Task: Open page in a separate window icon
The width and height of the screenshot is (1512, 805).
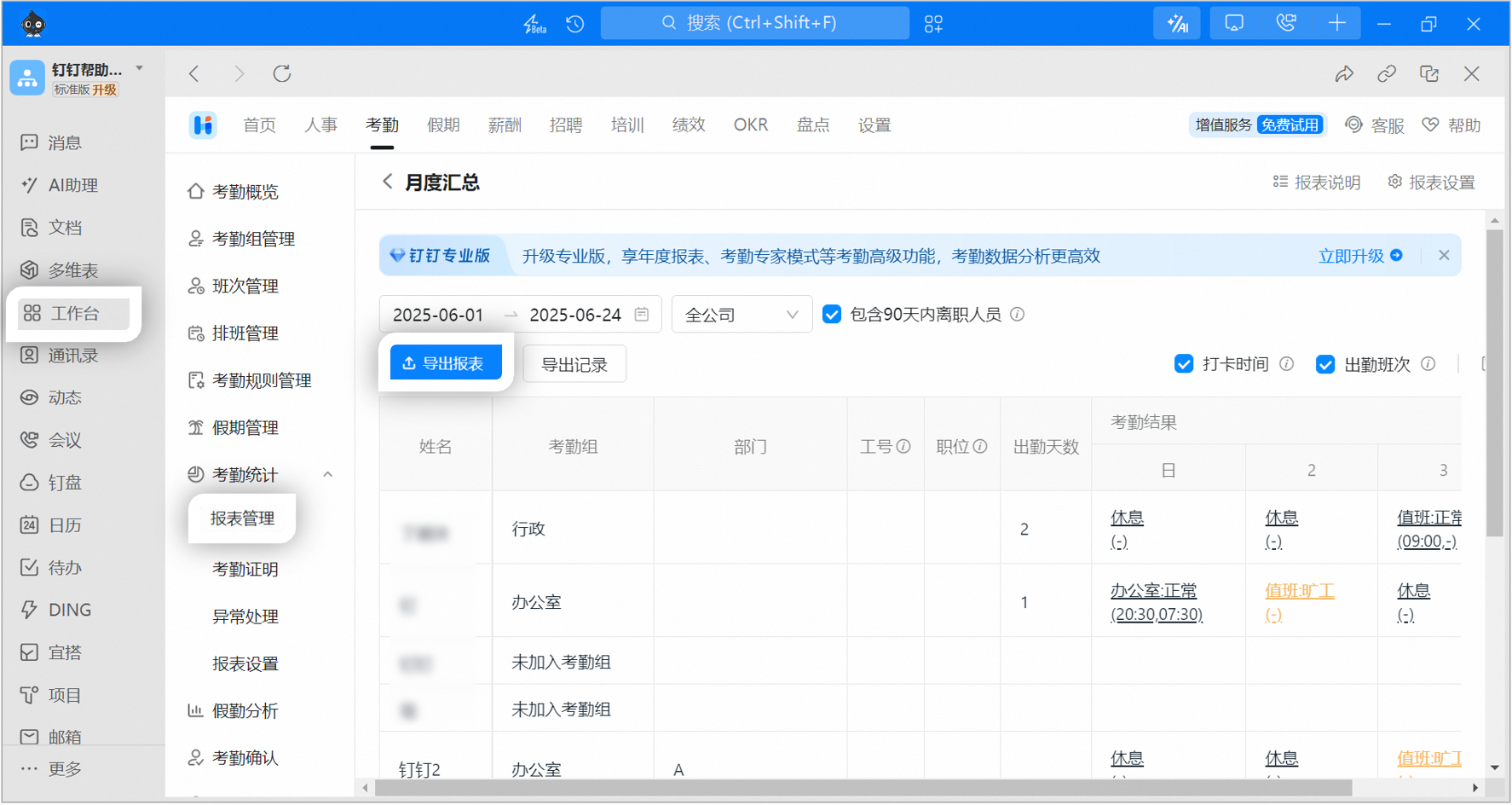Action: coord(1429,74)
